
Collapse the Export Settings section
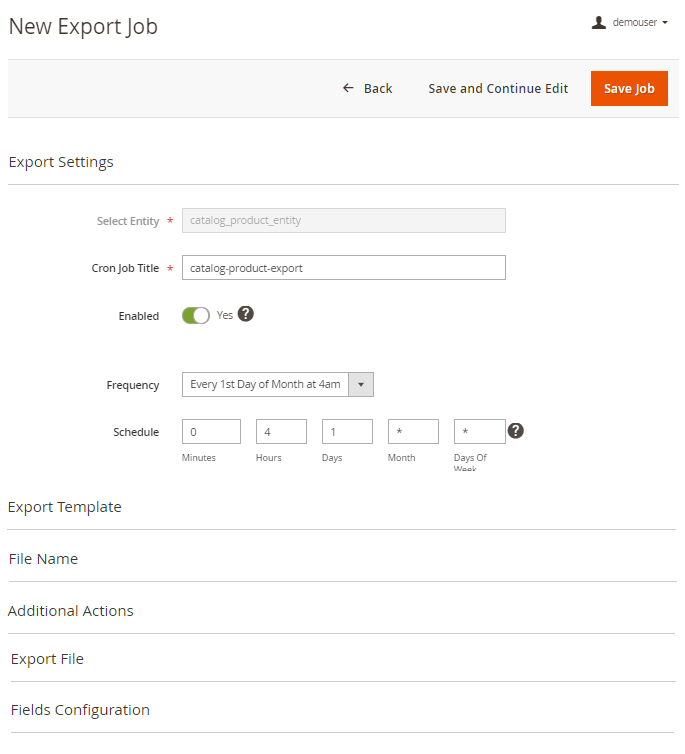pos(61,162)
